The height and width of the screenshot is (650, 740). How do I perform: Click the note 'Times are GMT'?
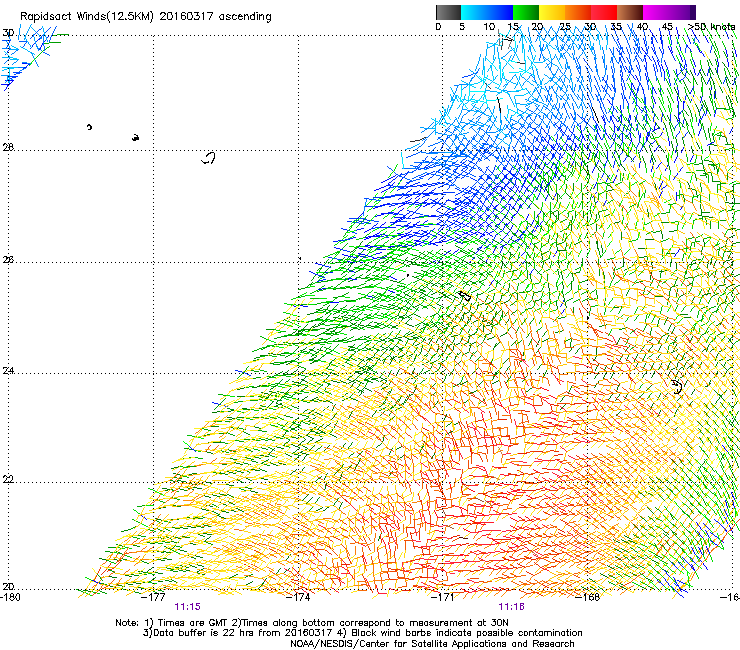pos(192,623)
